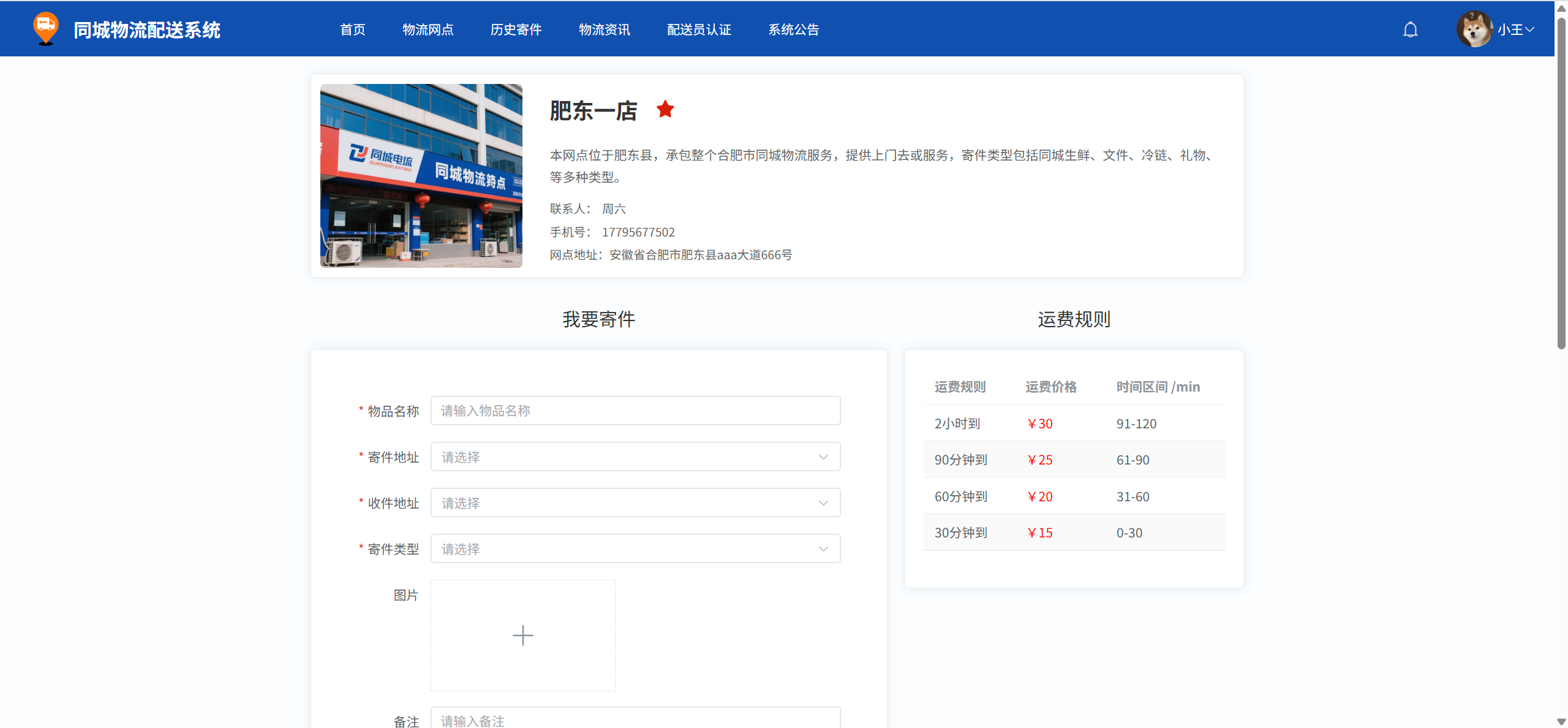The width and height of the screenshot is (1568, 728).
Task: Click the scrollbar up arrow
Action: pos(1561,8)
